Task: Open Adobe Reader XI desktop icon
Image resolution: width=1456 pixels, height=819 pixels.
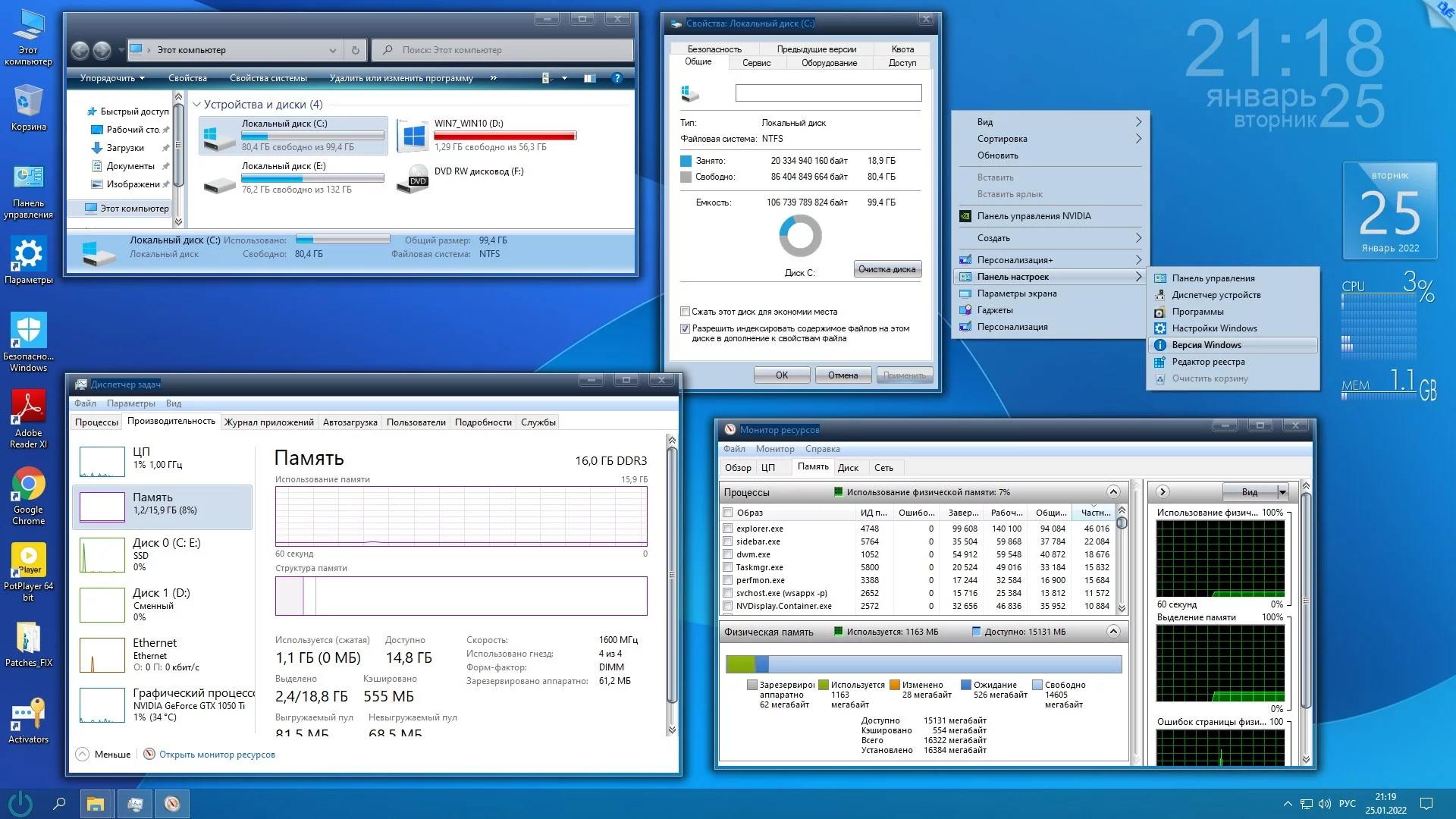Action: coord(29,409)
